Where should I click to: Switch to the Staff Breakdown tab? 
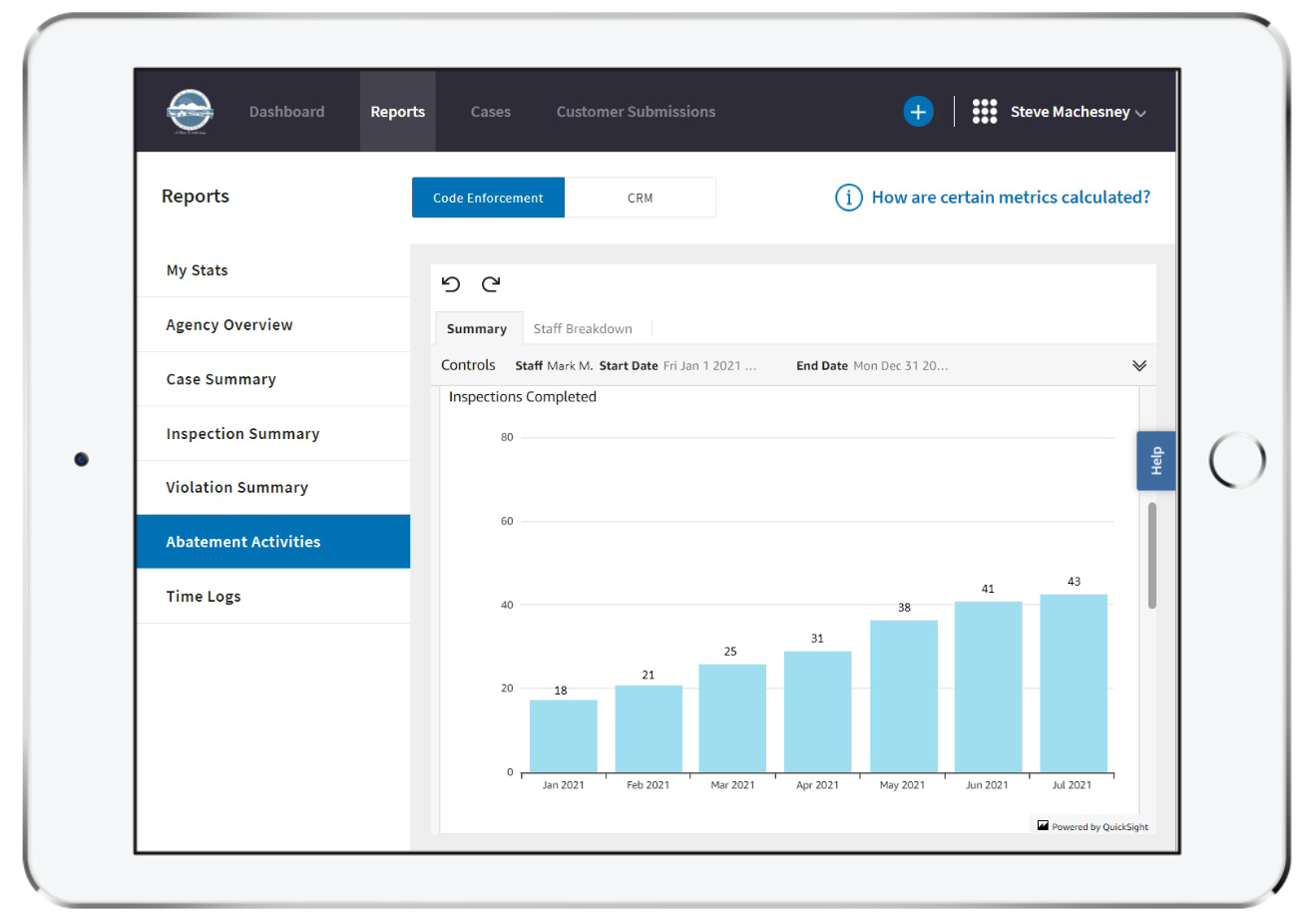(x=584, y=328)
